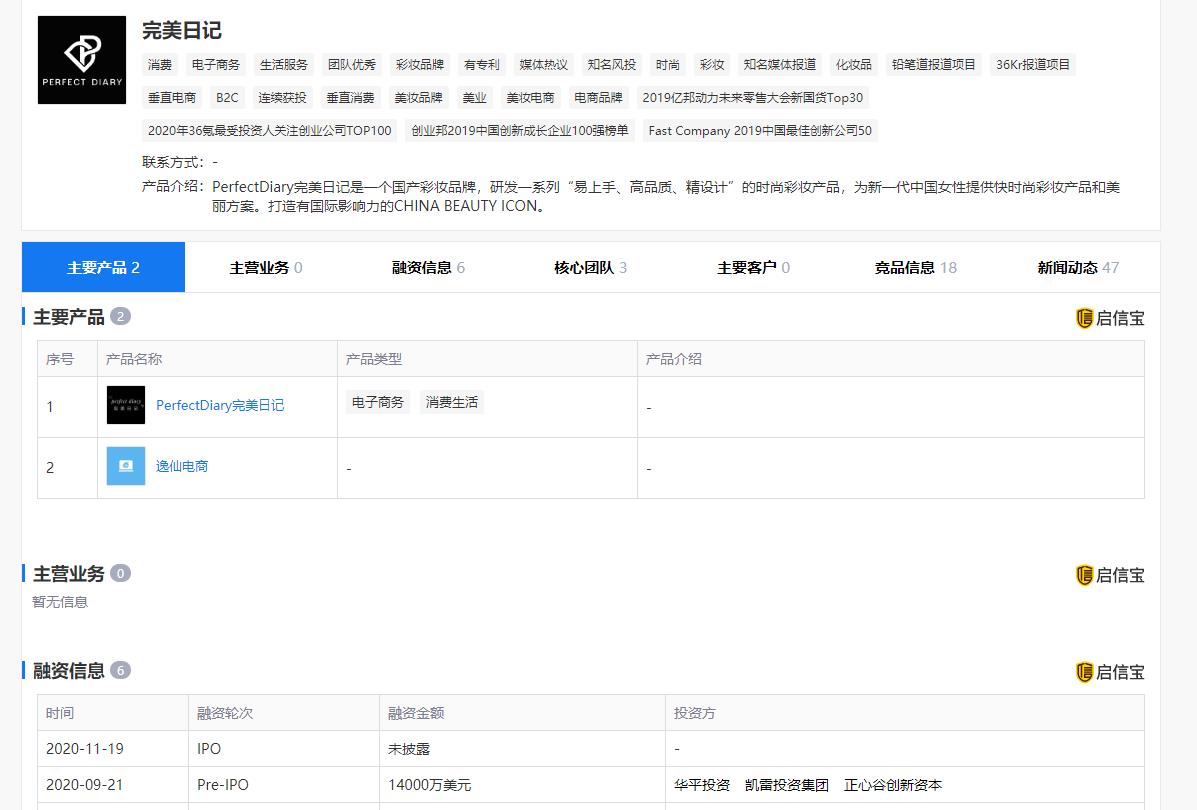The height and width of the screenshot is (810, 1197).
Task: Click the 逸仙电商 product icon
Action: pyautogui.click(x=126, y=466)
